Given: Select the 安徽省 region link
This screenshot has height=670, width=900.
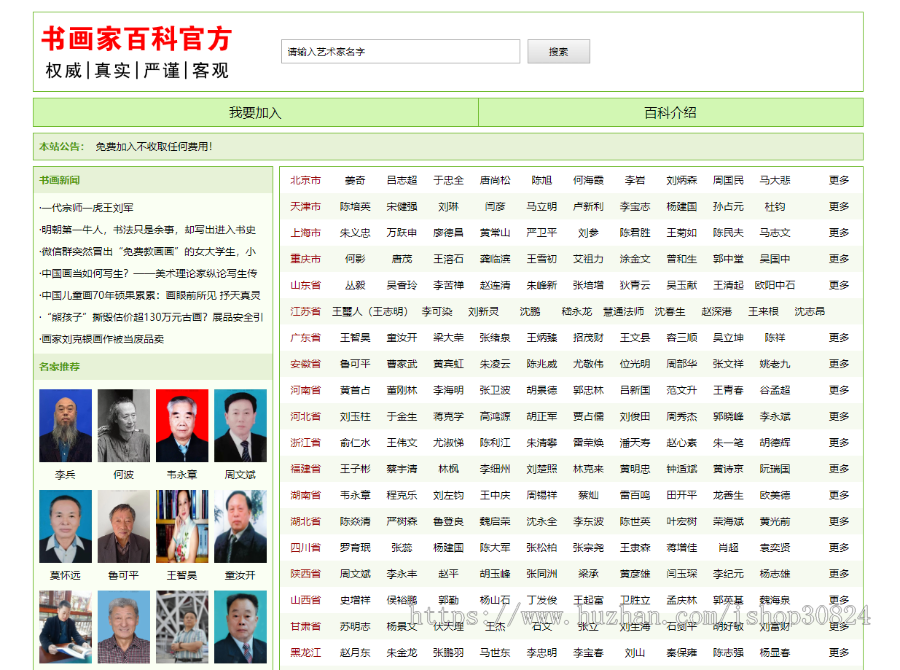Looking at the screenshot, I should 305,364.
